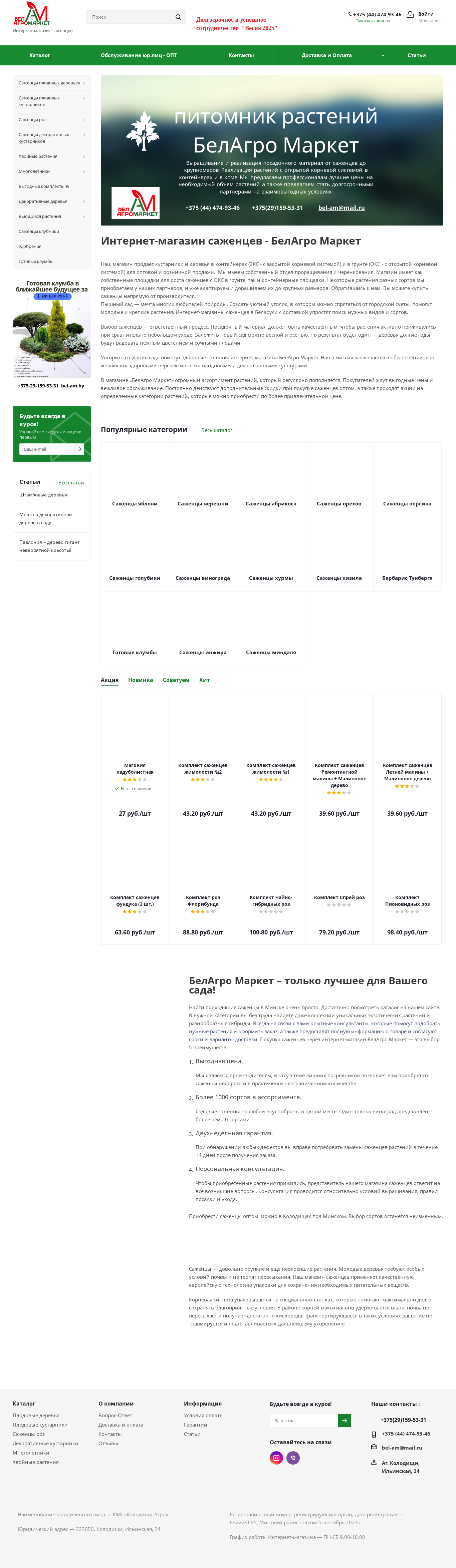The image size is (456, 1568).
Task: Expand Доставка и Оплата menu chevron
Action: pyautogui.click(x=383, y=55)
